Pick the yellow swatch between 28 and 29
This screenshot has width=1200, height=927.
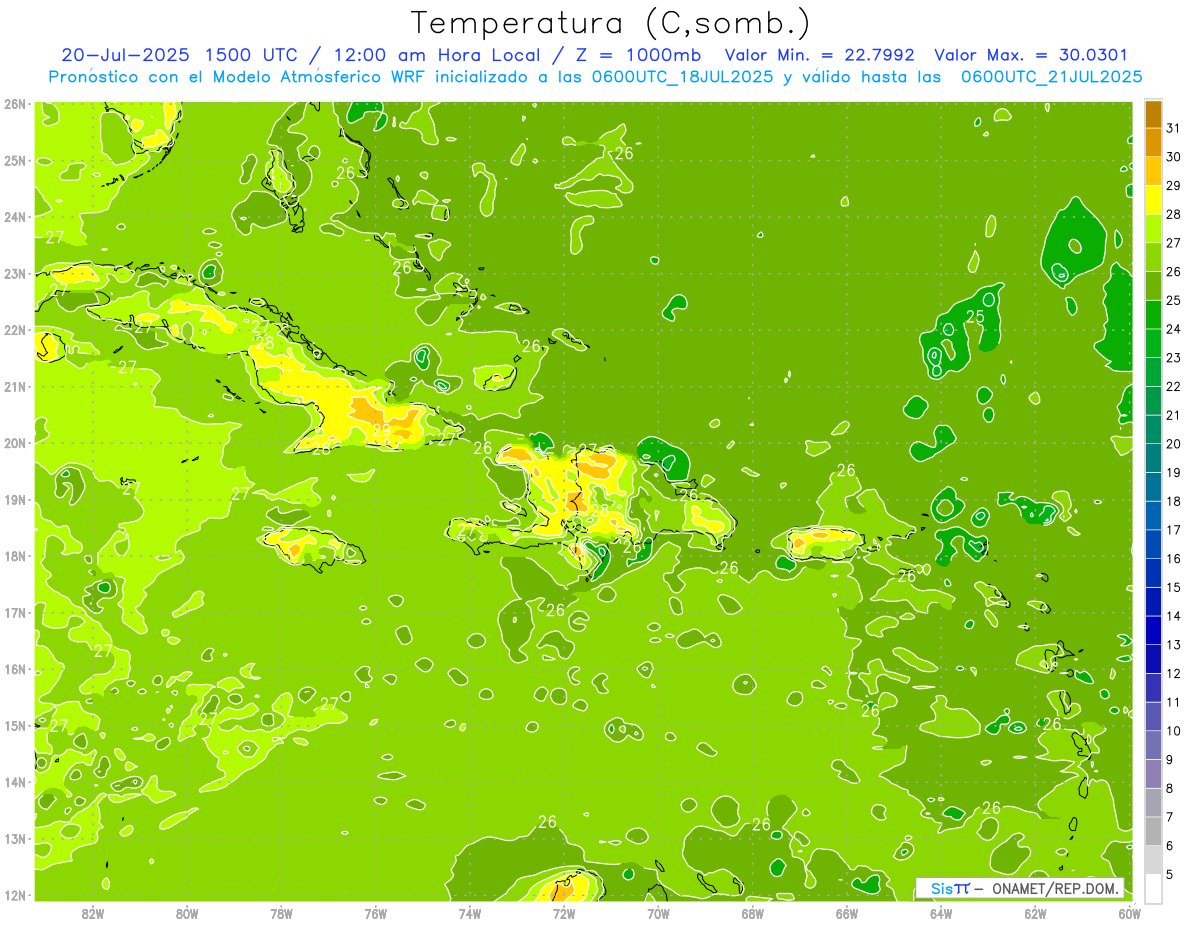pos(1153,200)
